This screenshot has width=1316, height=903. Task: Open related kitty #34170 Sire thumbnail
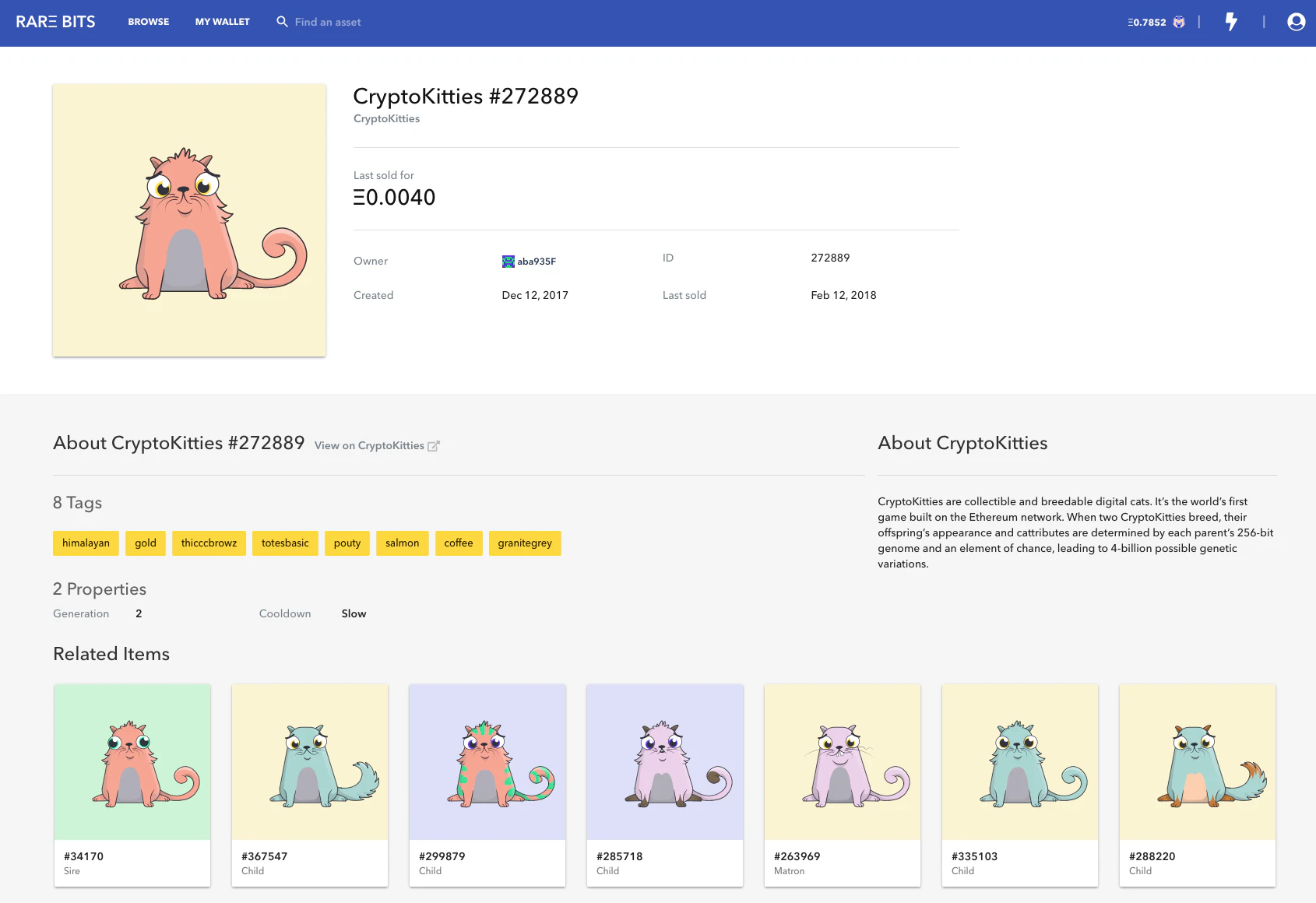pyautogui.click(x=132, y=762)
